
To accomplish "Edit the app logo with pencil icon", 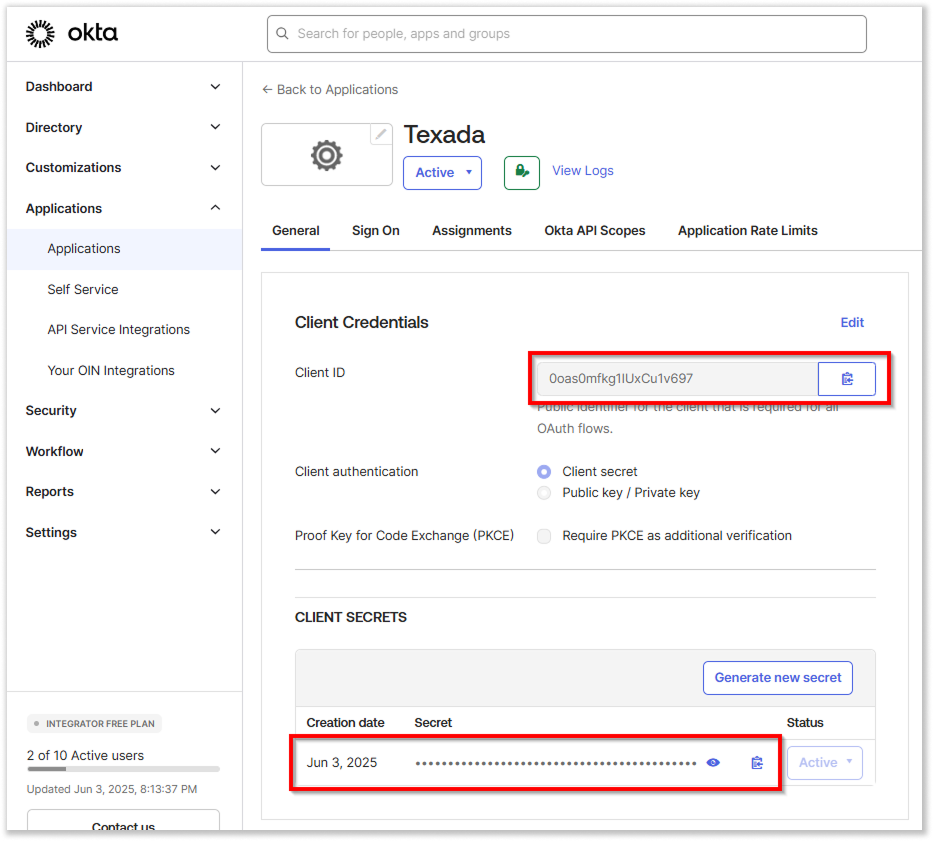I will tap(381, 134).
